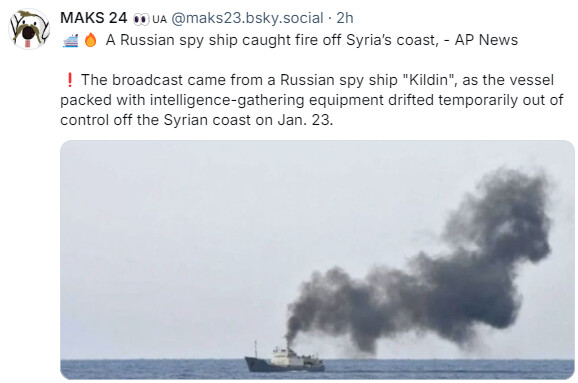Click the UA label after the name
This screenshot has width=578, height=383.
pyautogui.click(x=160, y=19)
